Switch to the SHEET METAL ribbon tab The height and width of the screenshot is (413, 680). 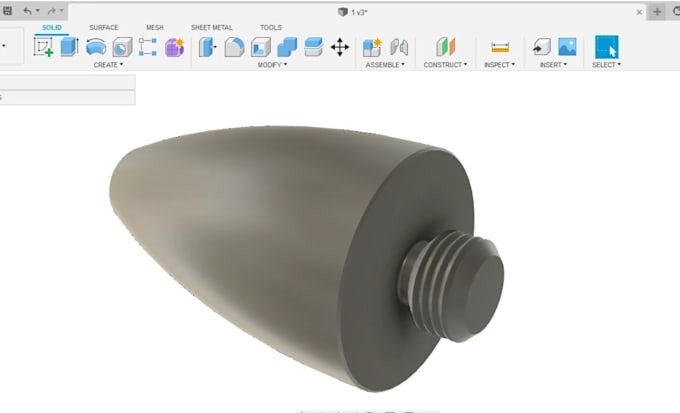pyautogui.click(x=212, y=27)
